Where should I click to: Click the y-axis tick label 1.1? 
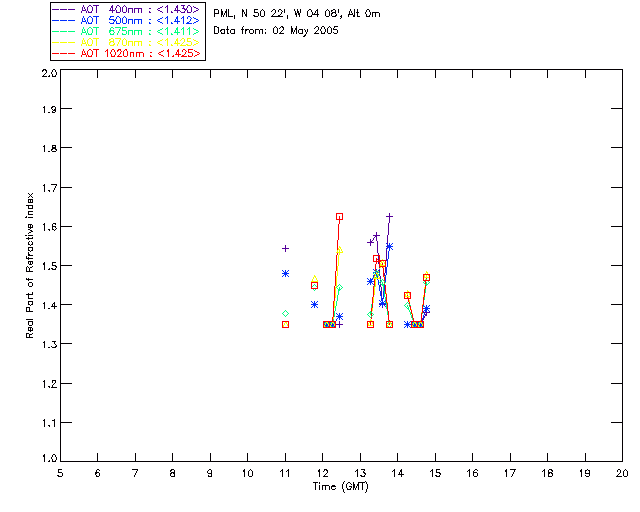point(49,423)
